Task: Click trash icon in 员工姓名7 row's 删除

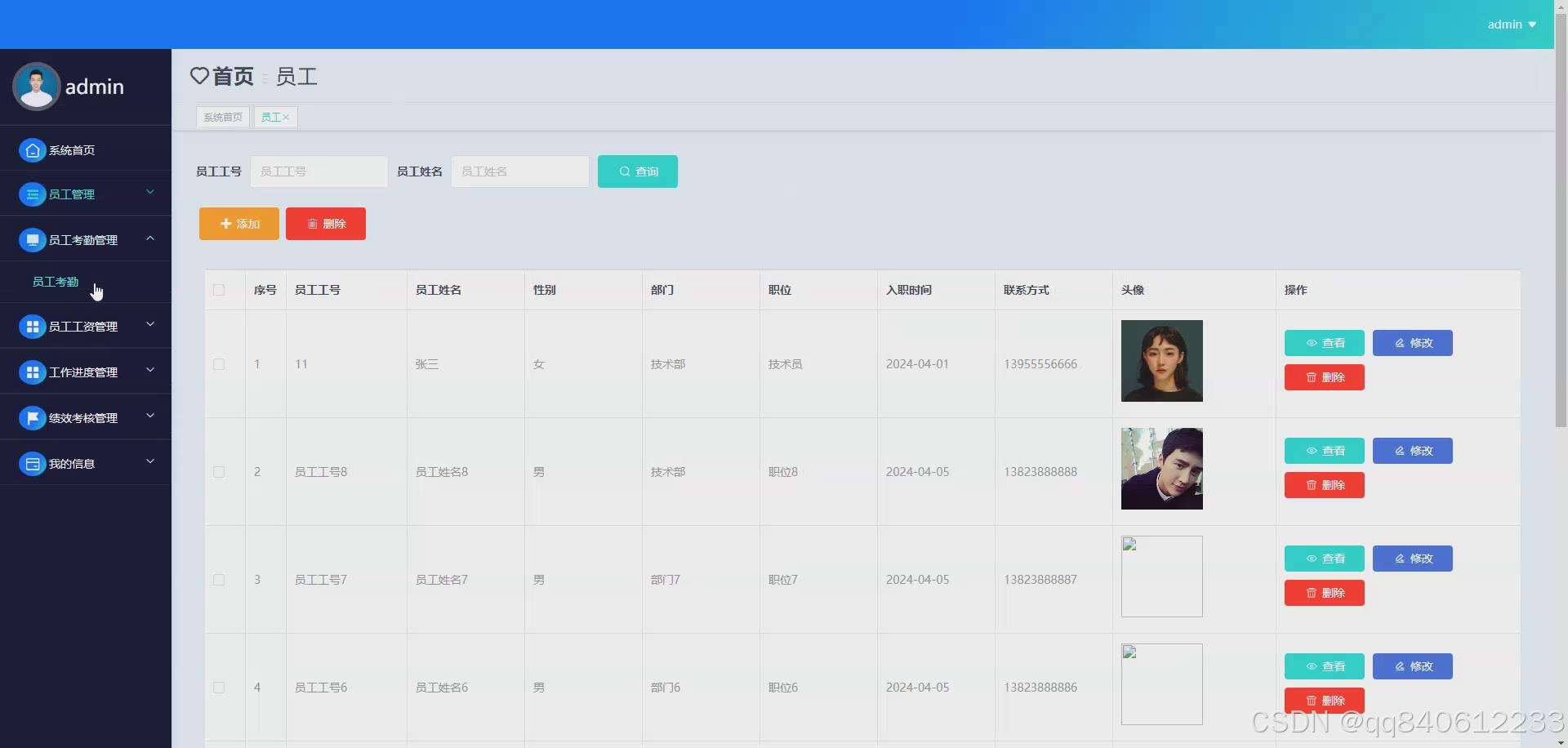Action: 1312,593
